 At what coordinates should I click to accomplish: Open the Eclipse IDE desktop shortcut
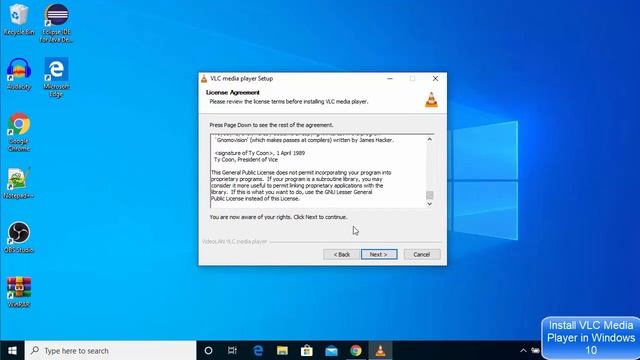(56, 23)
